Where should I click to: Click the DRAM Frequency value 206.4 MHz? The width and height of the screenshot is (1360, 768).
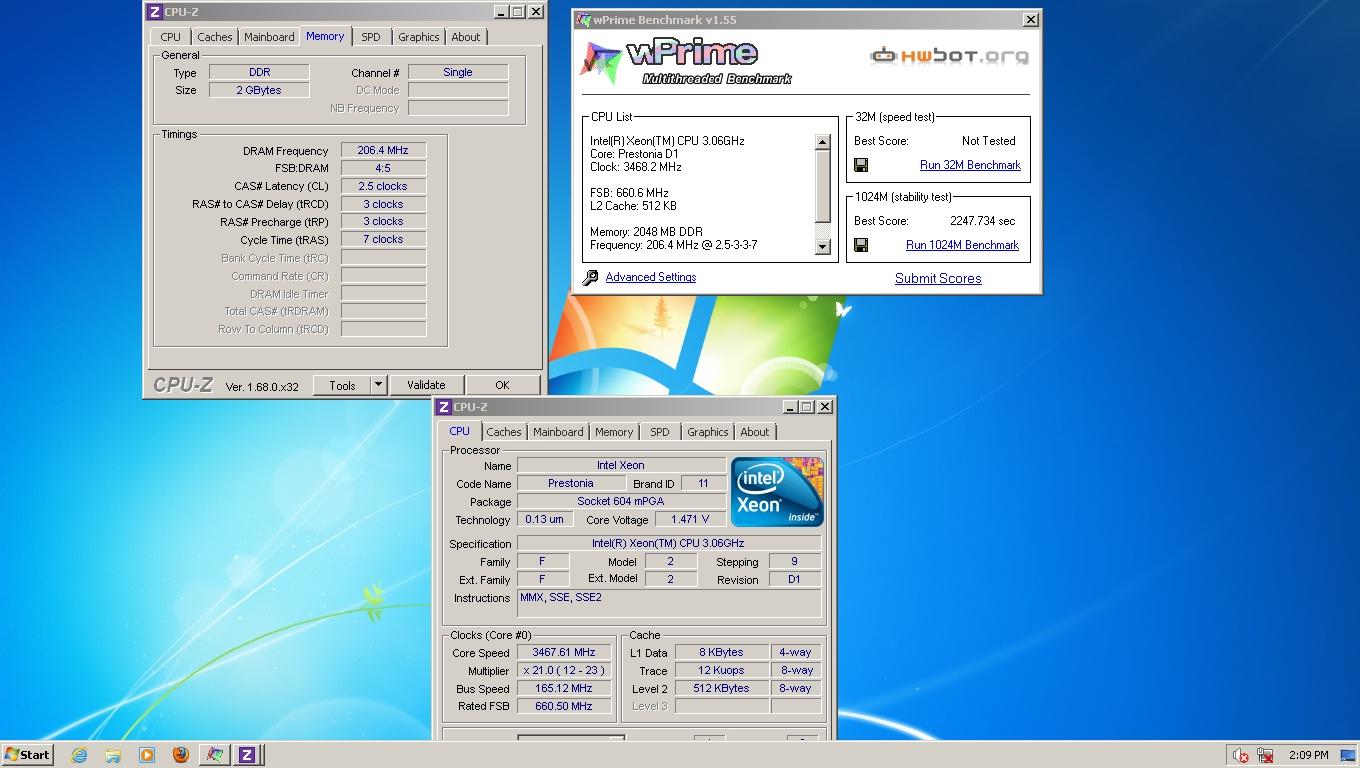[x=383, y=150]
